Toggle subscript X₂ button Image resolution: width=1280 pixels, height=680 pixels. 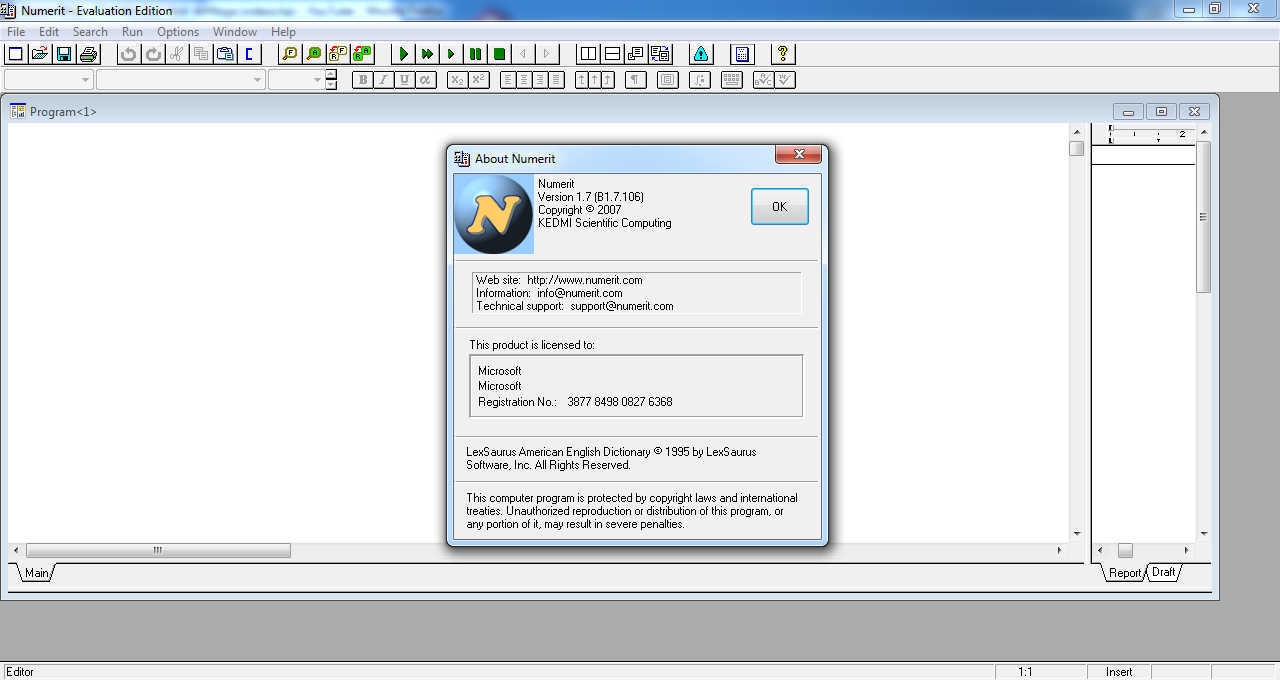click(x=458, y=80)
